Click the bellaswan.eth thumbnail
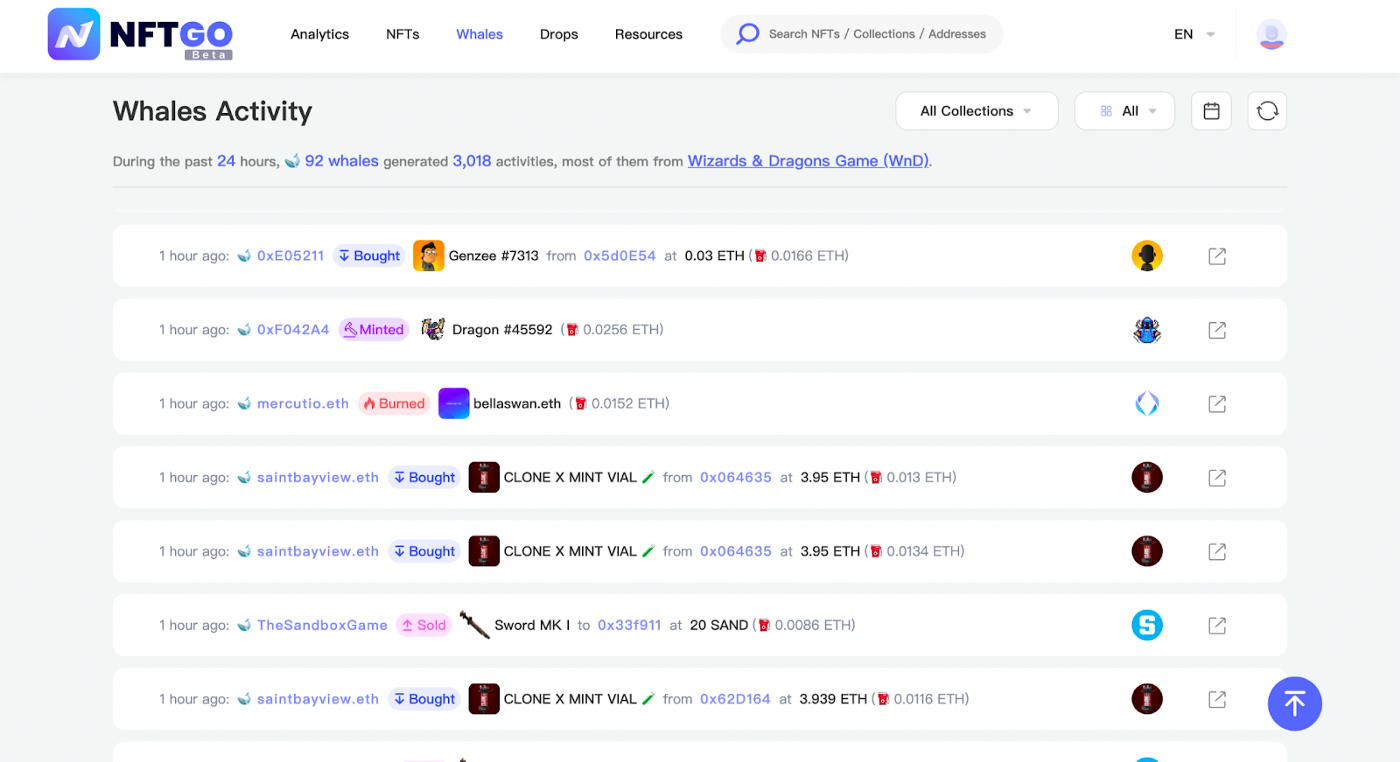 (x=454, y=404)
